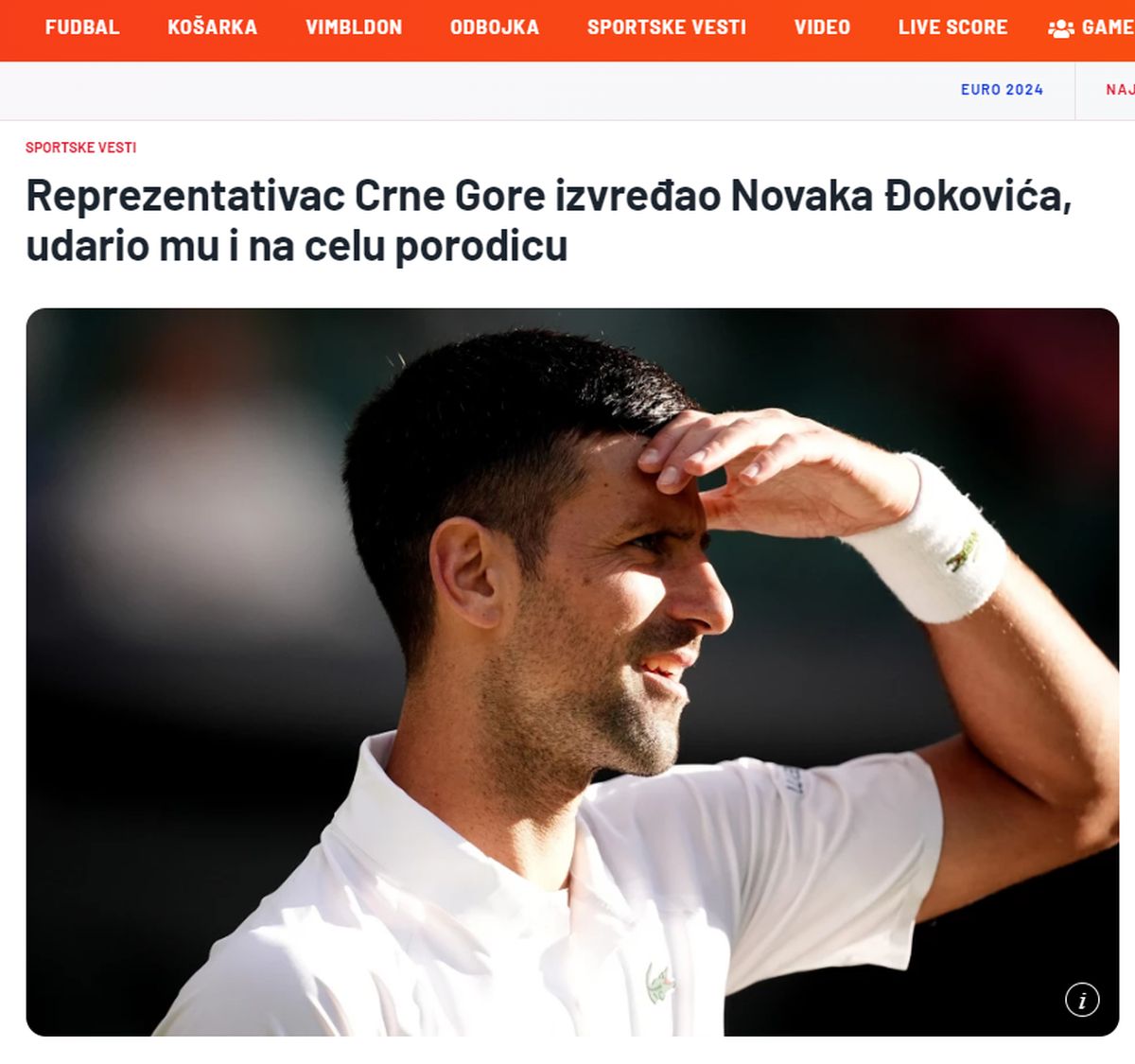Open the LIVE SCORE page
This screenshot has height=1064, width=1135.
click(952, 27)
